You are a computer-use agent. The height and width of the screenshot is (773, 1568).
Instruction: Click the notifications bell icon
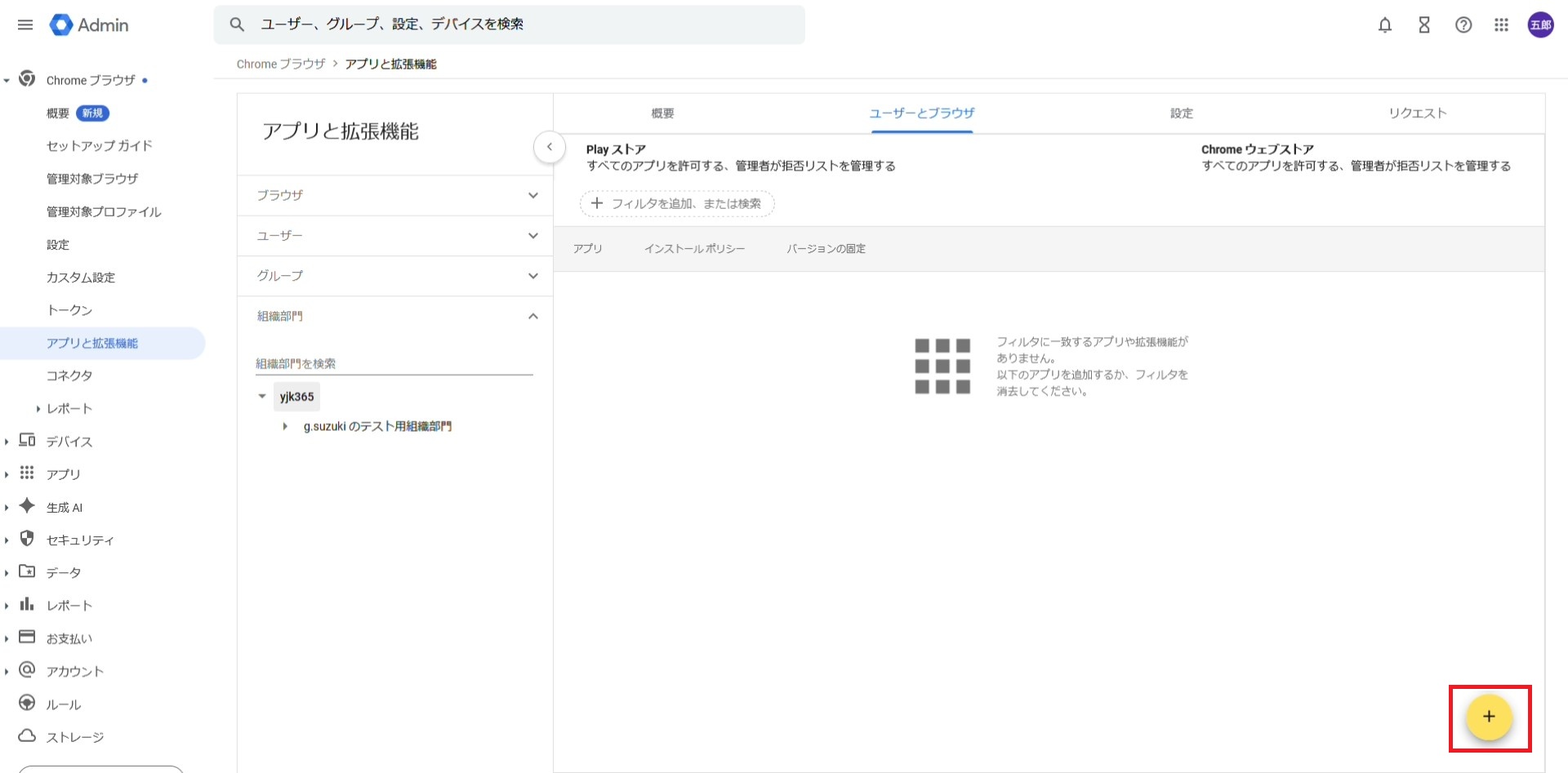coord(1384,25)
